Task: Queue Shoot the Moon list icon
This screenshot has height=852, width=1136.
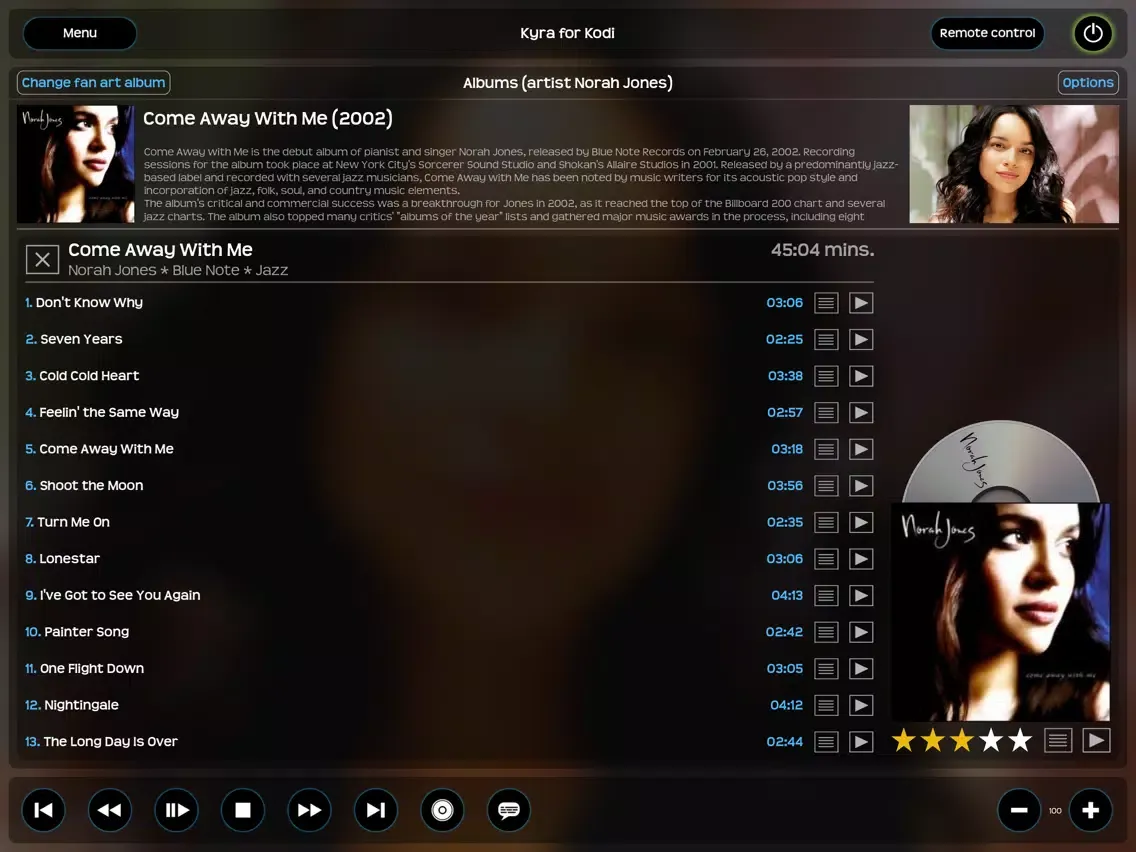Action: click(x=826, y=485)
